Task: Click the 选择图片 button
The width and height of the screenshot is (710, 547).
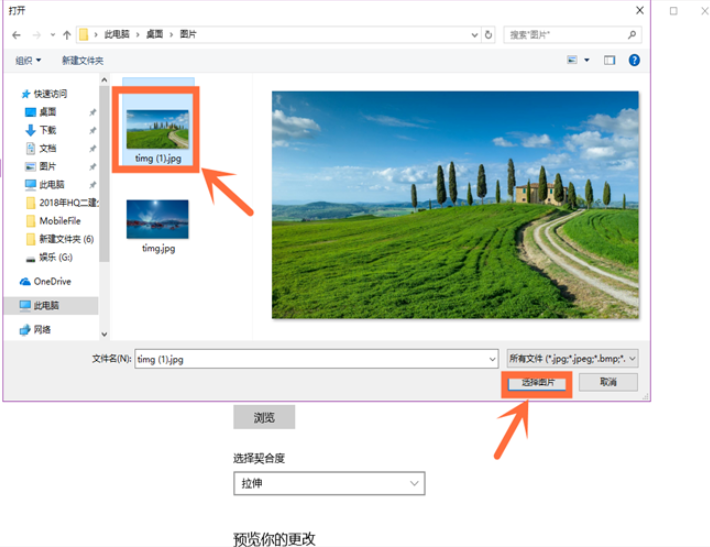Action: [x=535, y=383]
